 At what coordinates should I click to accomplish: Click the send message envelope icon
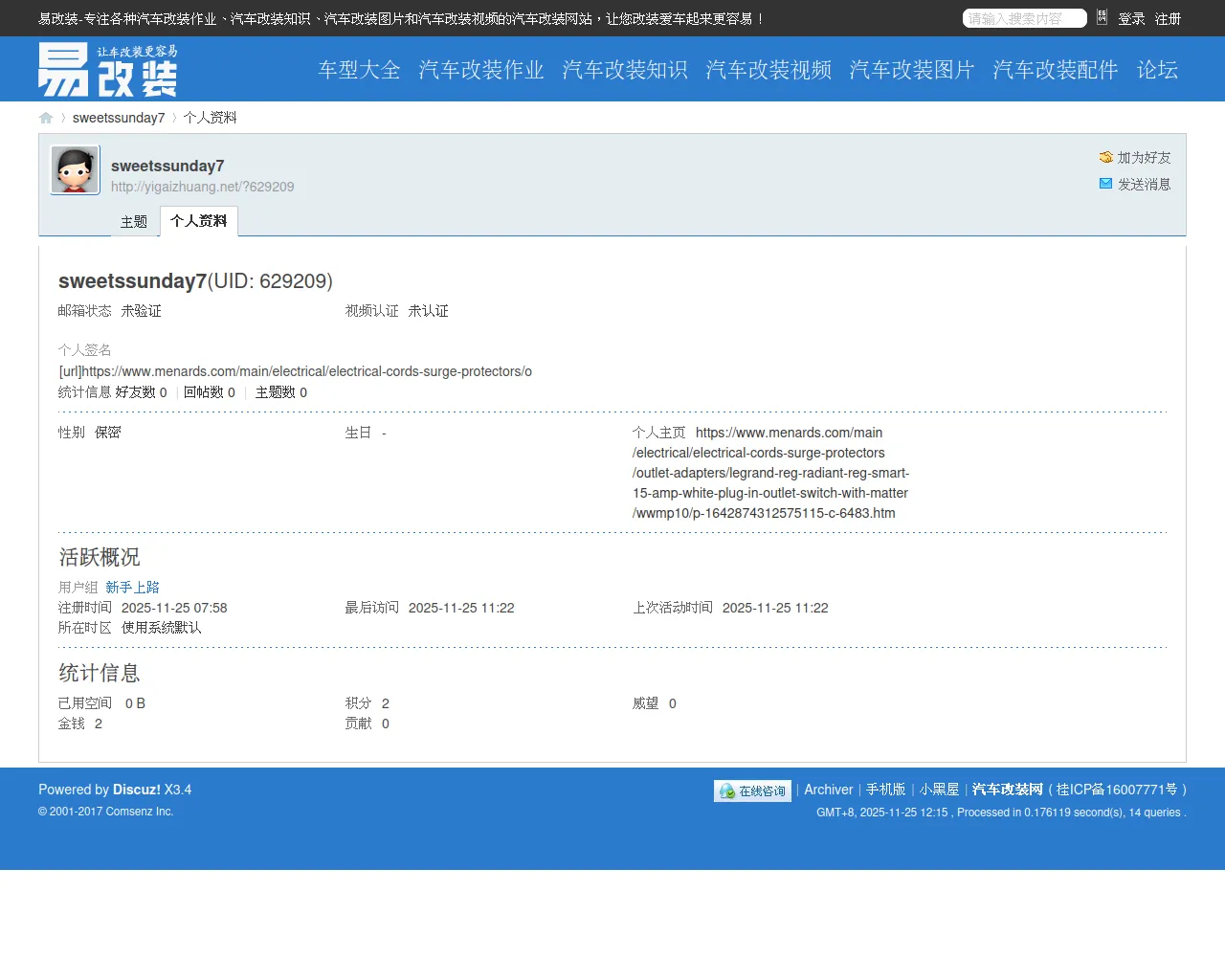coord(1105,184)
